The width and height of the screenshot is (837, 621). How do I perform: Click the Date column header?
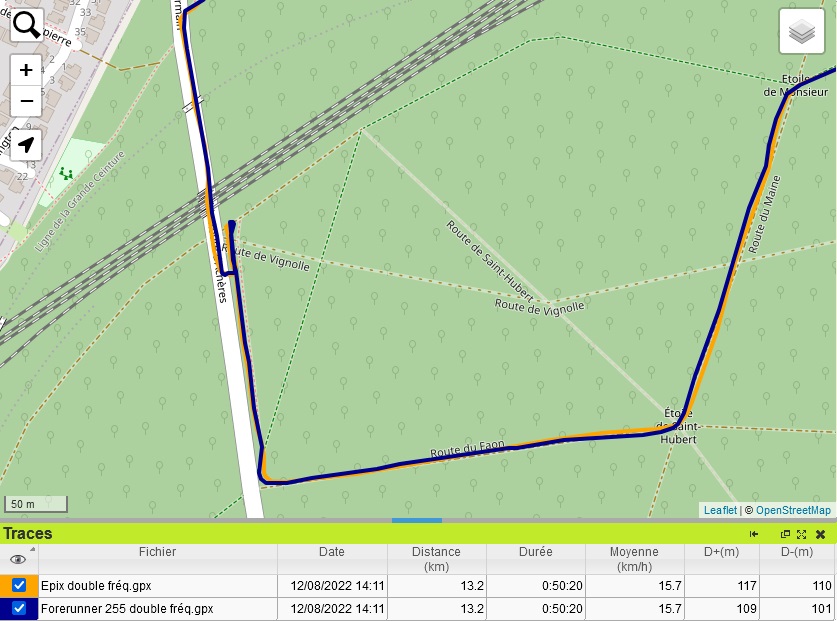(x=331, y=552)
